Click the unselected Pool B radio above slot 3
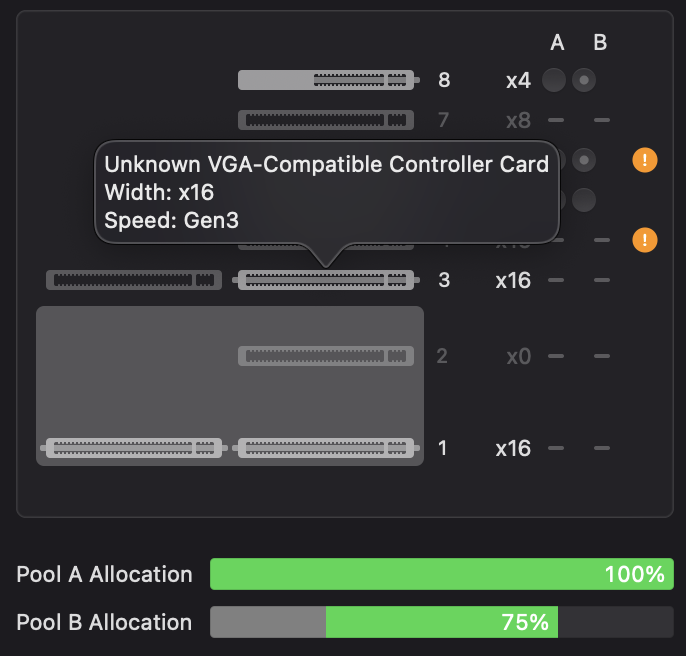This screenshot has height=656, width=686. click(x=585, y=200)
